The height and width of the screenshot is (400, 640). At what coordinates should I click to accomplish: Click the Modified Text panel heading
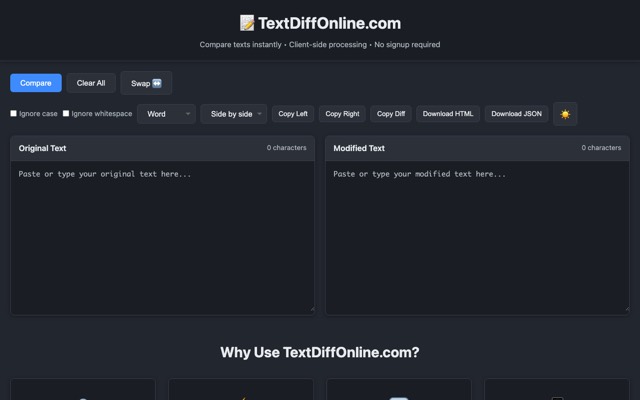click(359, 148)
